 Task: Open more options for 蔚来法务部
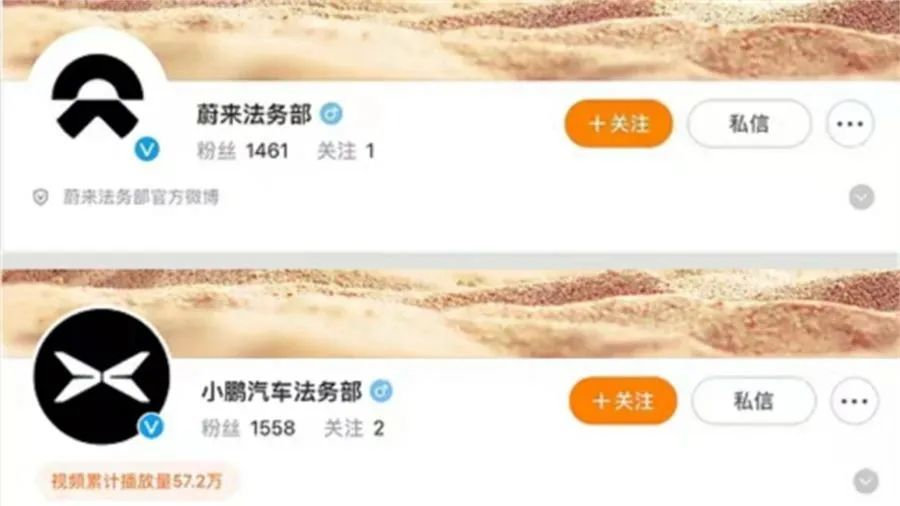850,123
